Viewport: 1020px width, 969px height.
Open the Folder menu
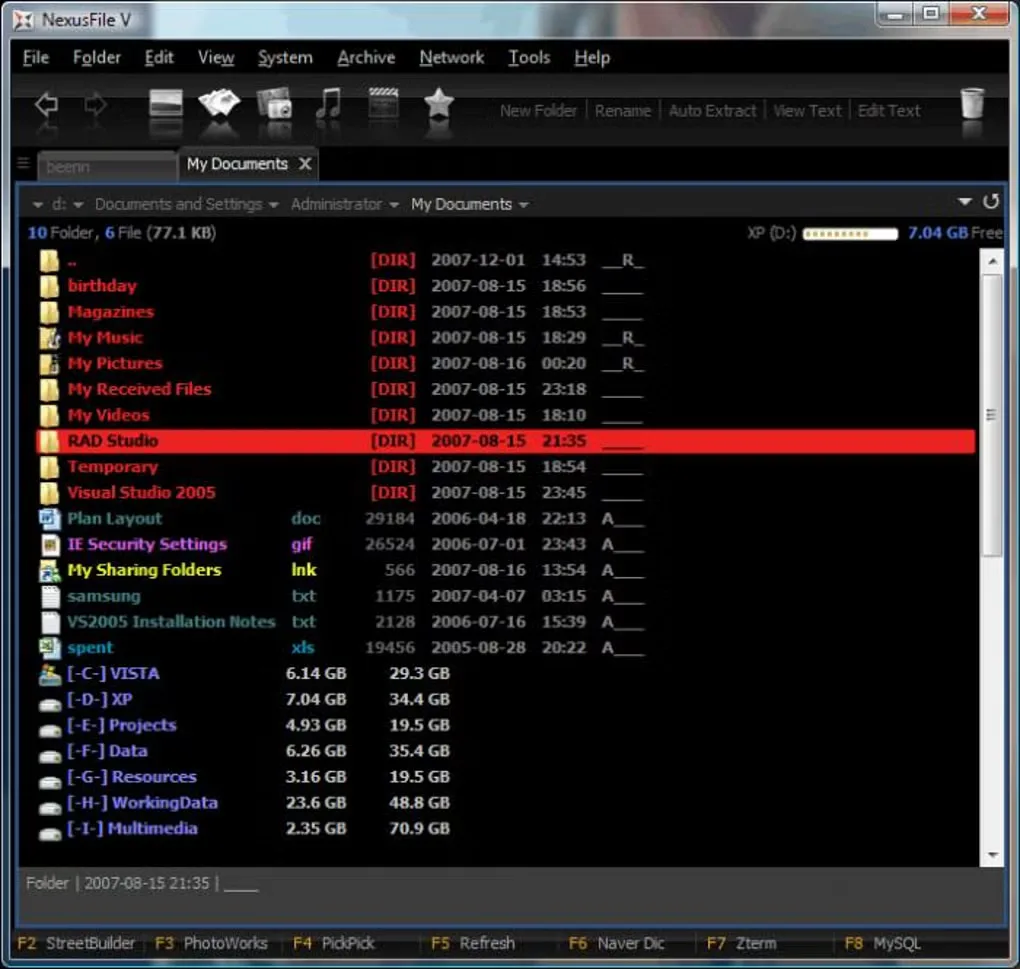(x=97, y=58)
